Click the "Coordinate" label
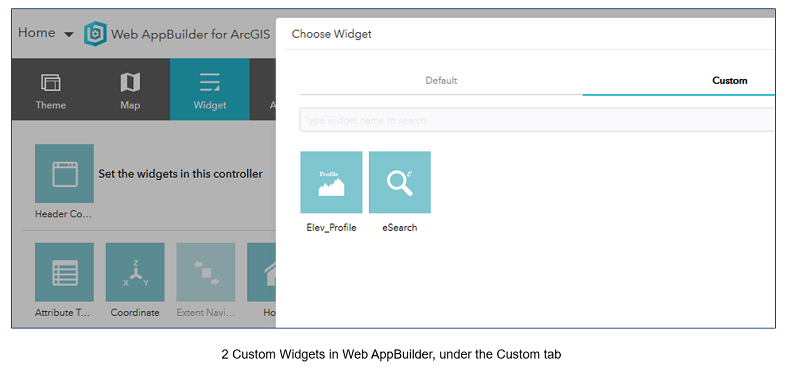This screenshot has width=789, height=388. click(x=135, y=313)
